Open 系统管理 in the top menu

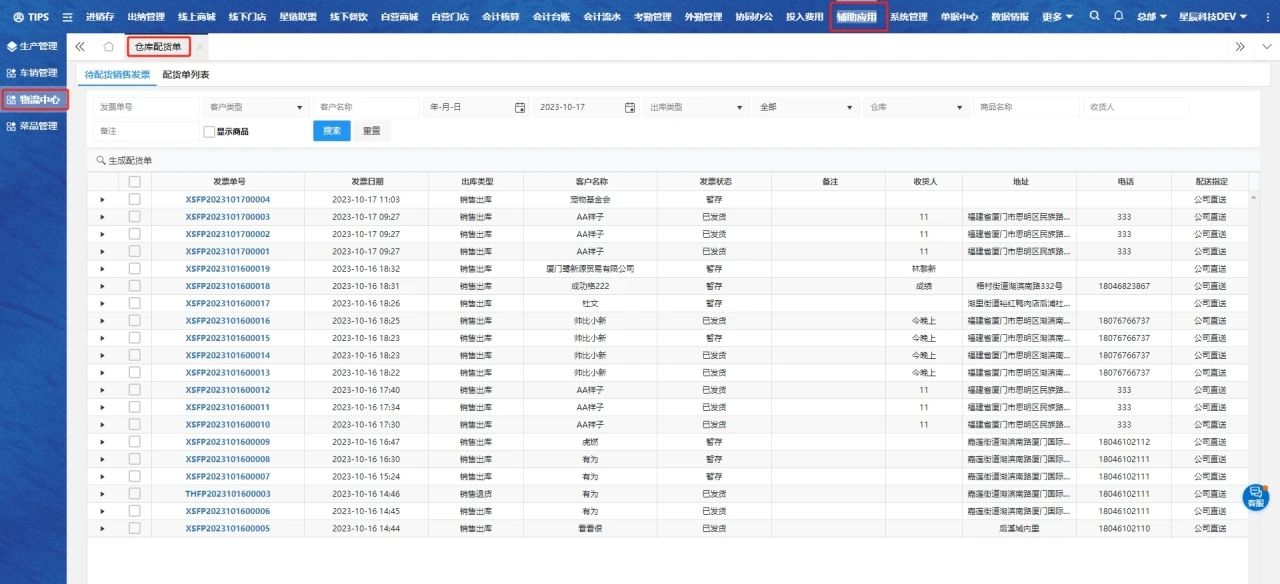pyautogui.click(x=908, y=17)
